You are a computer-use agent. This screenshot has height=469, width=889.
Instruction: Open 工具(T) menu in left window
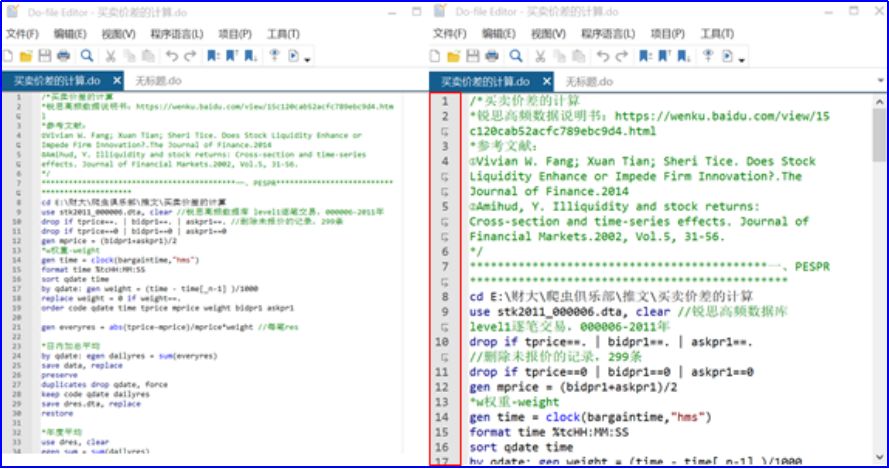pos(283,34)
